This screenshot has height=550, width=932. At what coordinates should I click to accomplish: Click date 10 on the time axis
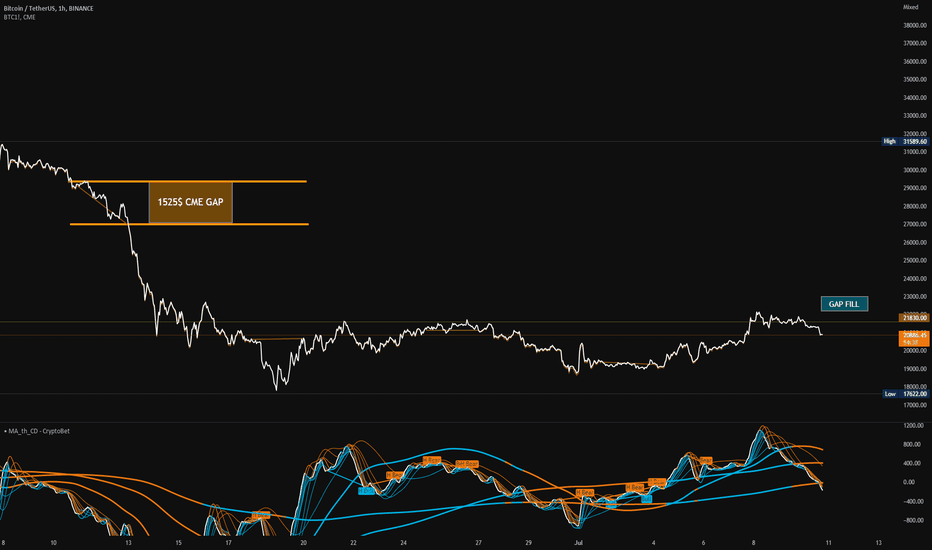point(53,543)
